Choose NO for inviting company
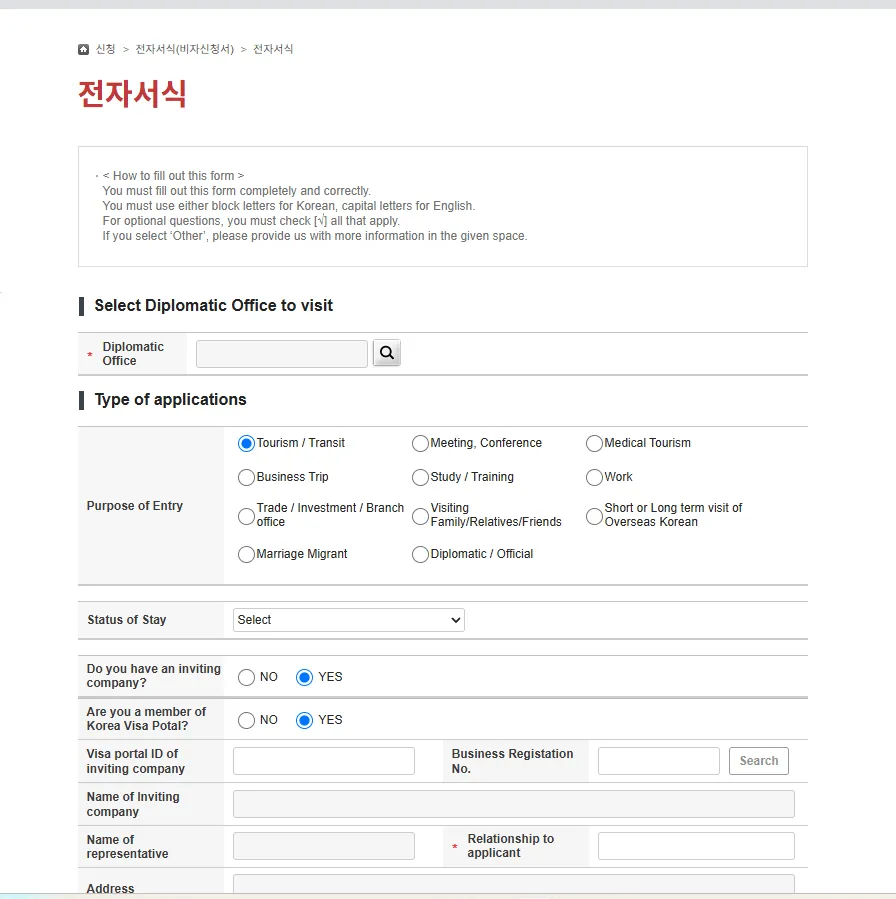896x899 pixels. (246, 678)
